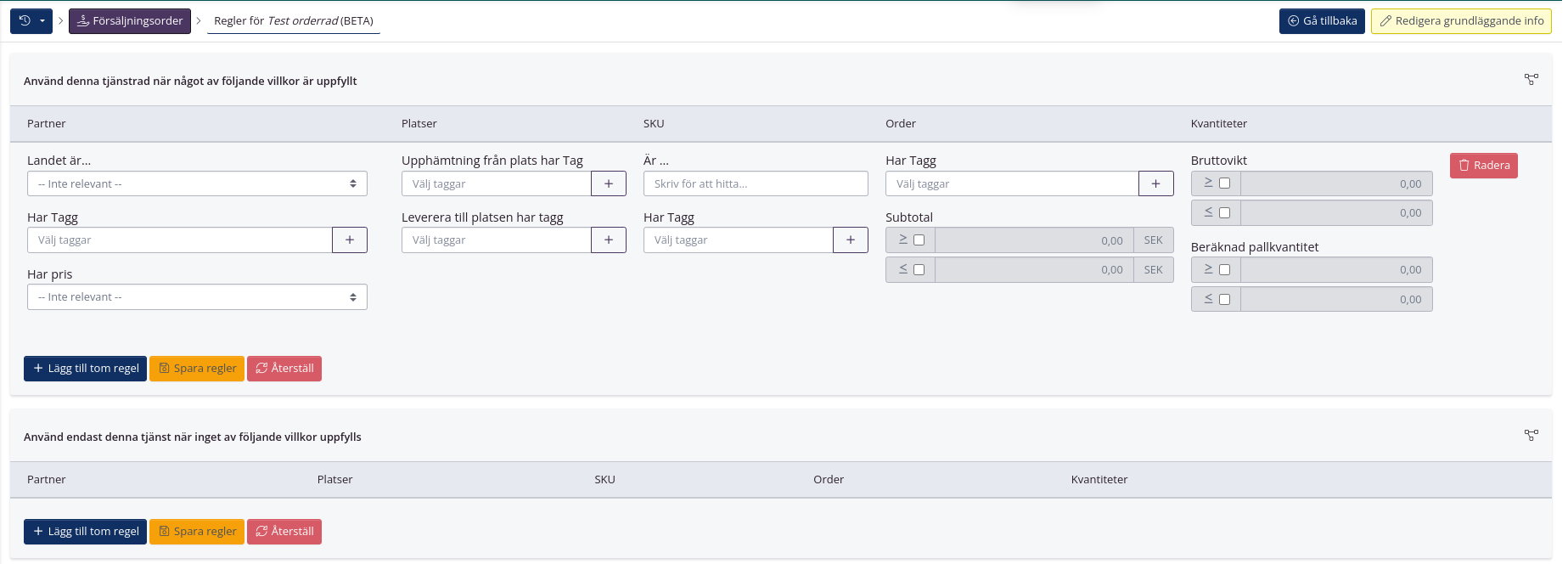Viewport: 1568px width, 564px height.
Task: Open the Landet är dropdown
Action: coord(197,184)
